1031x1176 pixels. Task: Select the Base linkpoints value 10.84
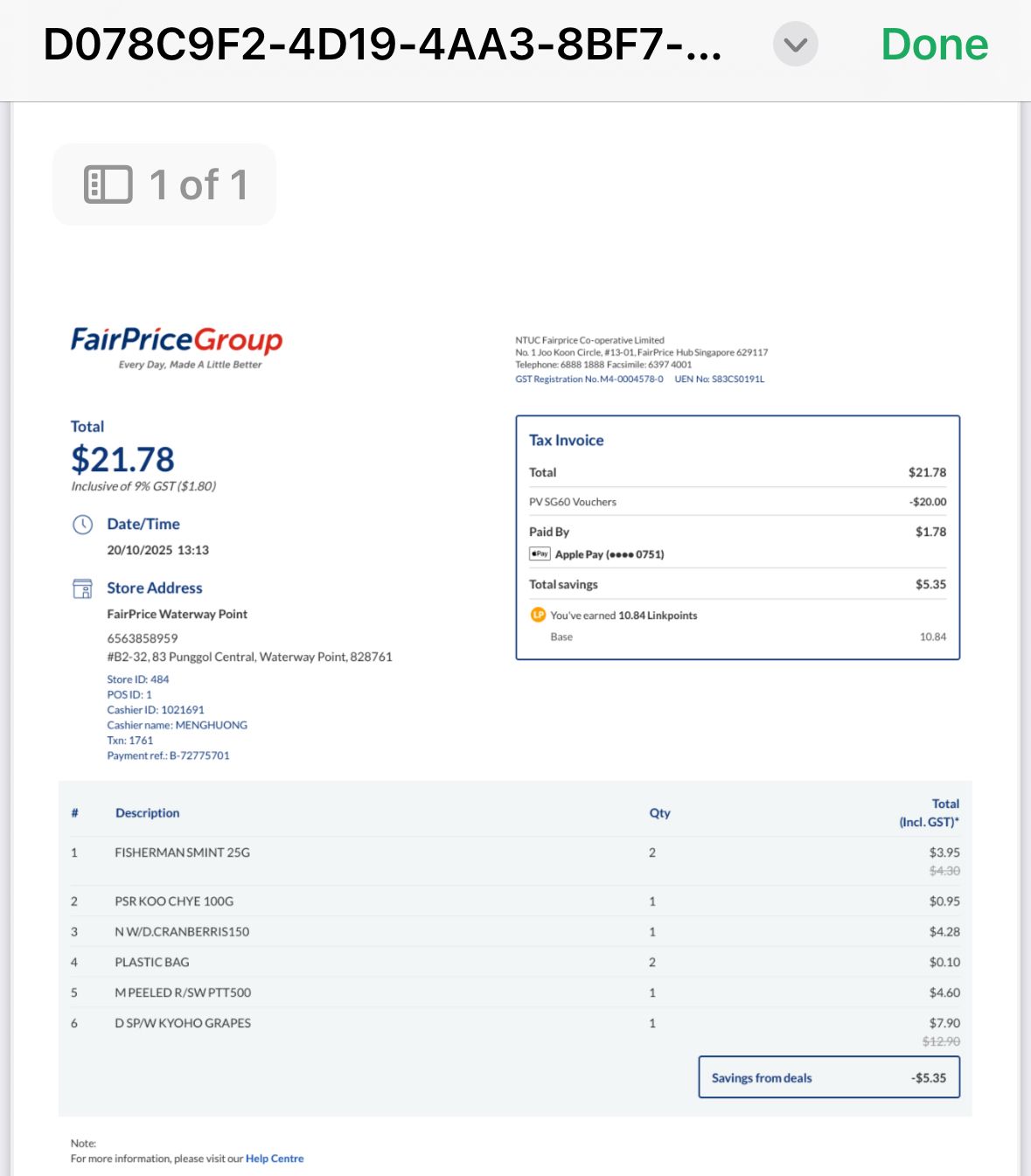tap(933, 637)
